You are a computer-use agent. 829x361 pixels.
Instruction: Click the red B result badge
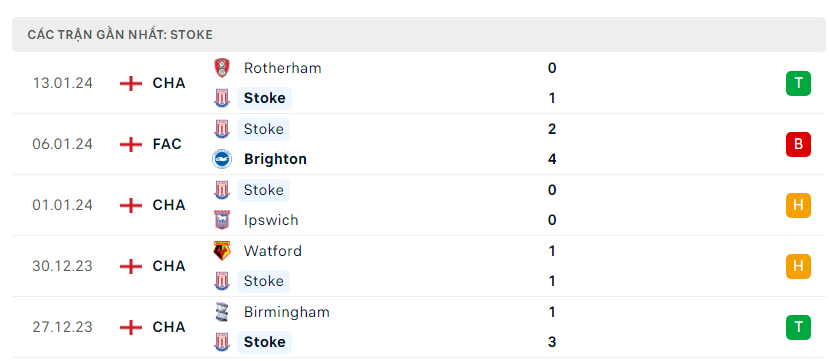798,144
